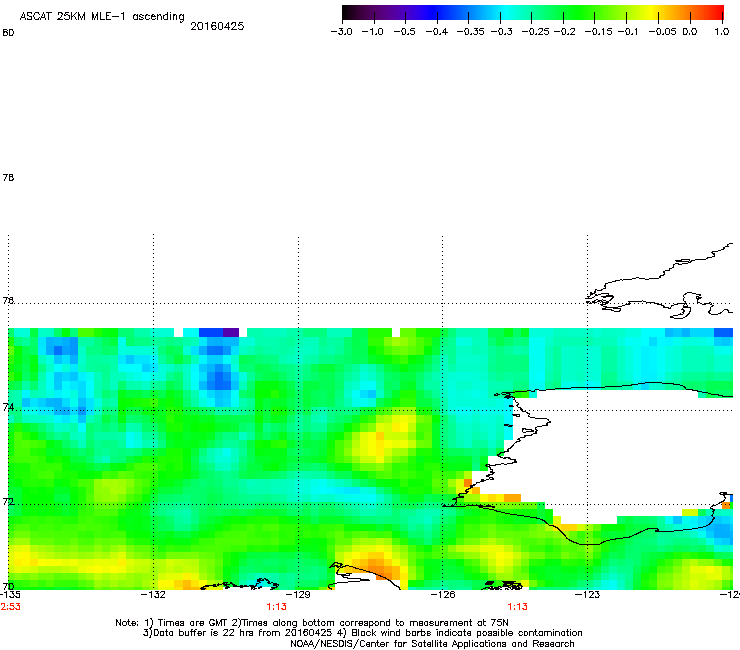This screenshot has width=740, height=650.
Task: Click the colorbar label "-0.4"
Action: (437, 32)
